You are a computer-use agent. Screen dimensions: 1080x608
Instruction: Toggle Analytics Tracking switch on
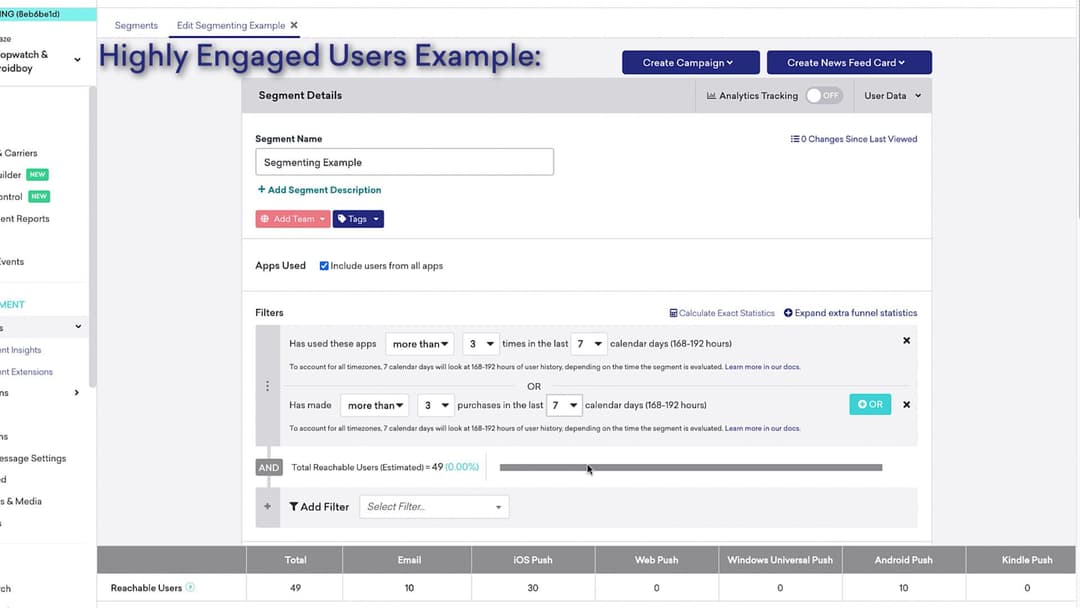coord(824,96)
